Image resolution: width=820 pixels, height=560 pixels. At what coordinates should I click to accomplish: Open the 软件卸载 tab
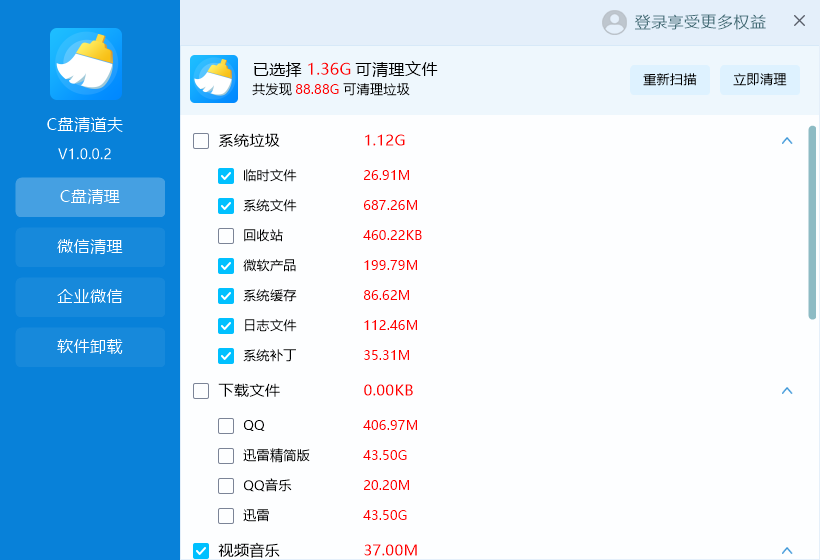pyautogui.click(x=90, y=347)
